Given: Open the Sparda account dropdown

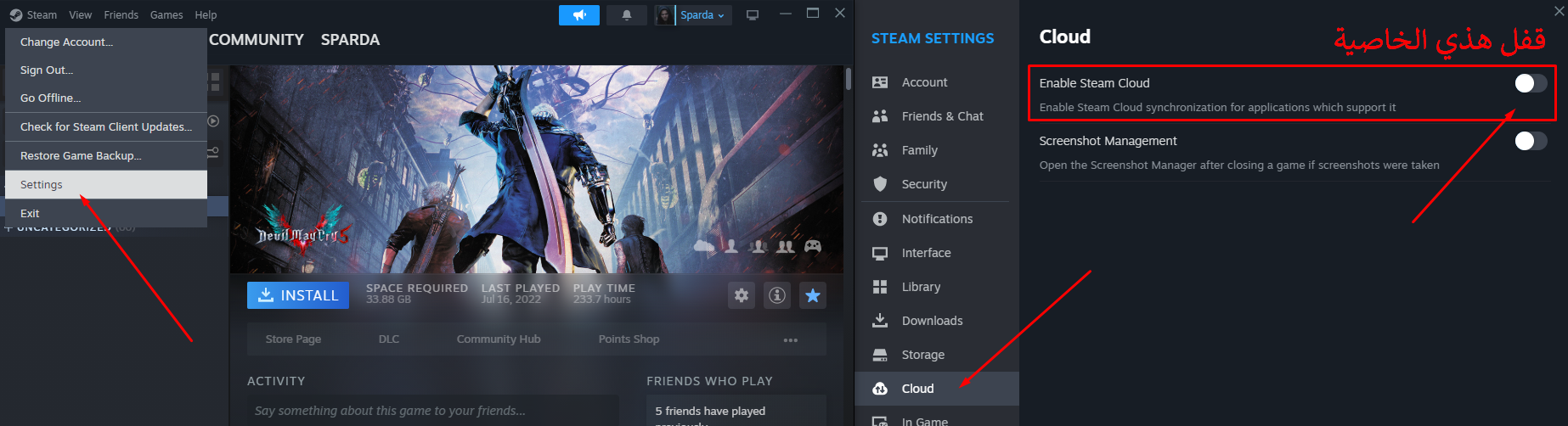Looking at the screenshot, I should tap(702, 15).
